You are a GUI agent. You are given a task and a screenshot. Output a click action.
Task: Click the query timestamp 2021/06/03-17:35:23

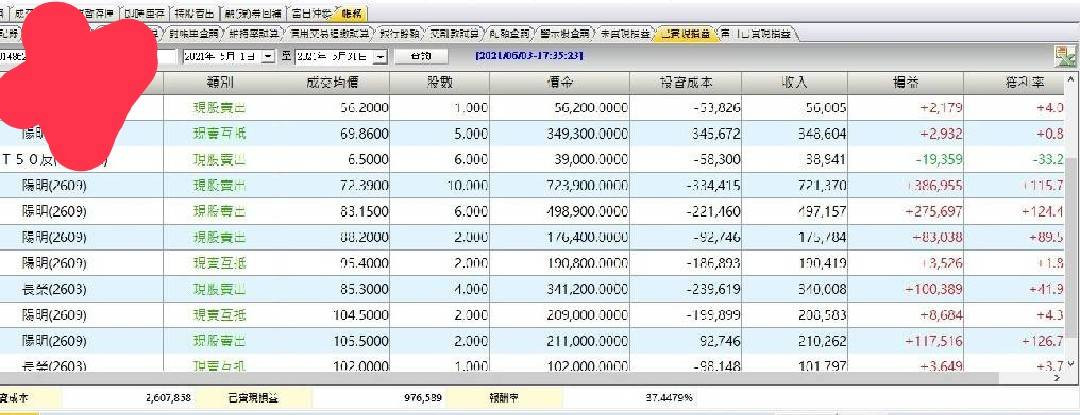click(529, 56)
